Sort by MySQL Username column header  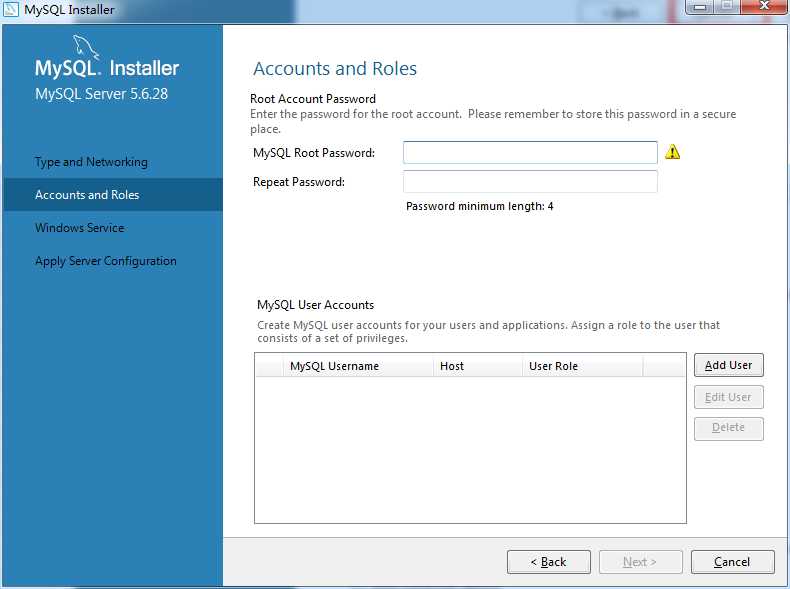pyautogui.click(x=358, y=366)
